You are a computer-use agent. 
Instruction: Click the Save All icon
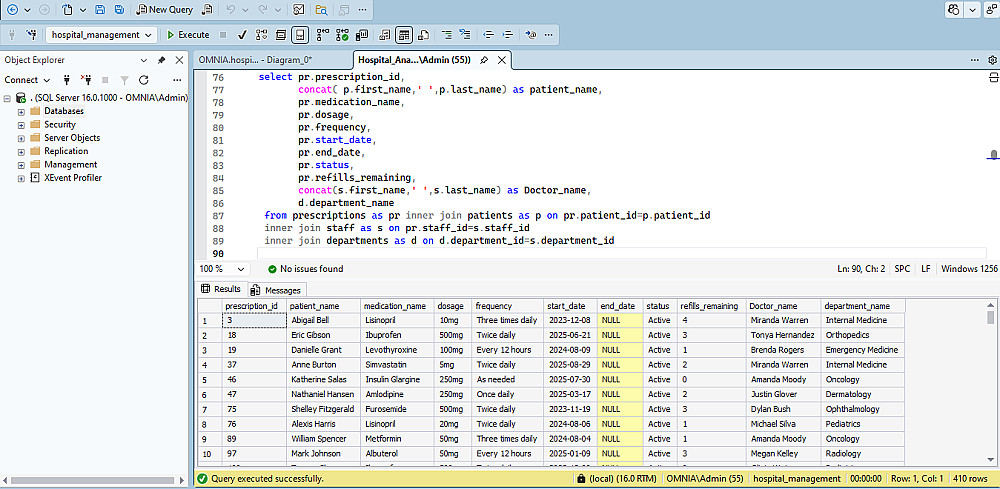120,9
